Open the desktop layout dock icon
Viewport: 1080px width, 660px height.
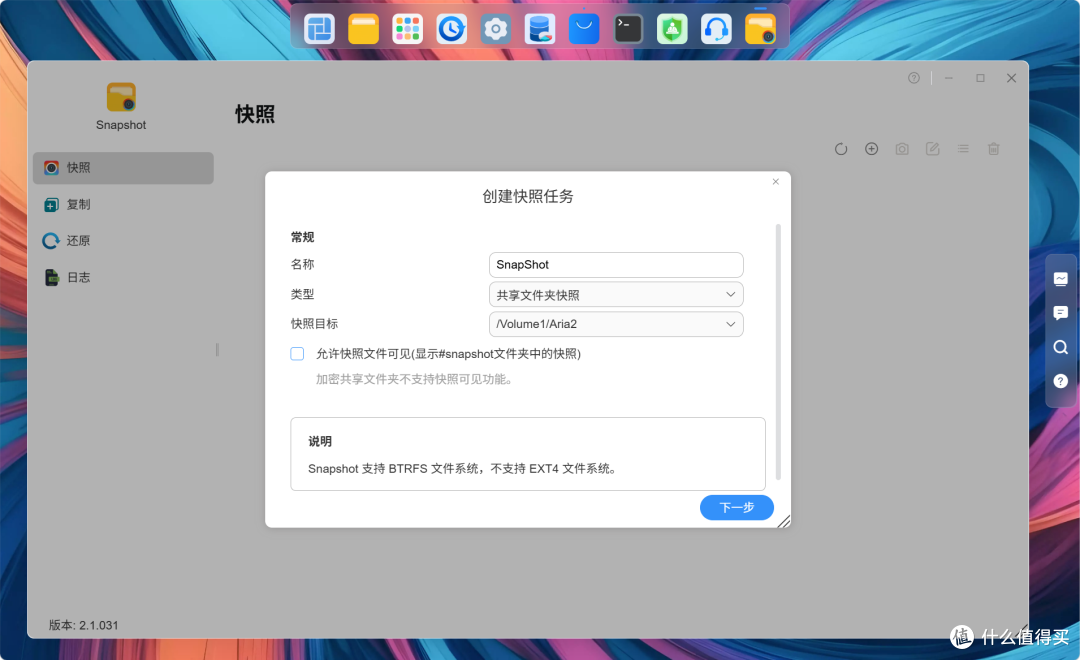(319, 29)
